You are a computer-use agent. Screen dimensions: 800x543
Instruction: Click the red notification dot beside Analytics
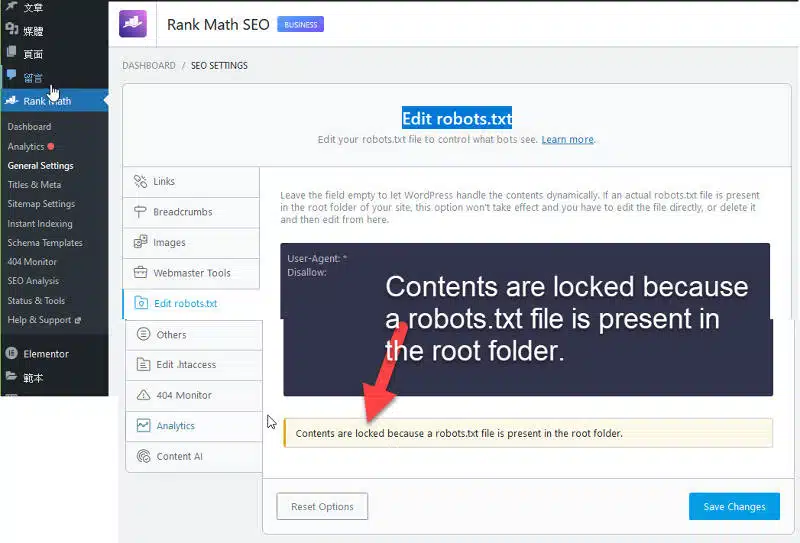pos(51,146)
